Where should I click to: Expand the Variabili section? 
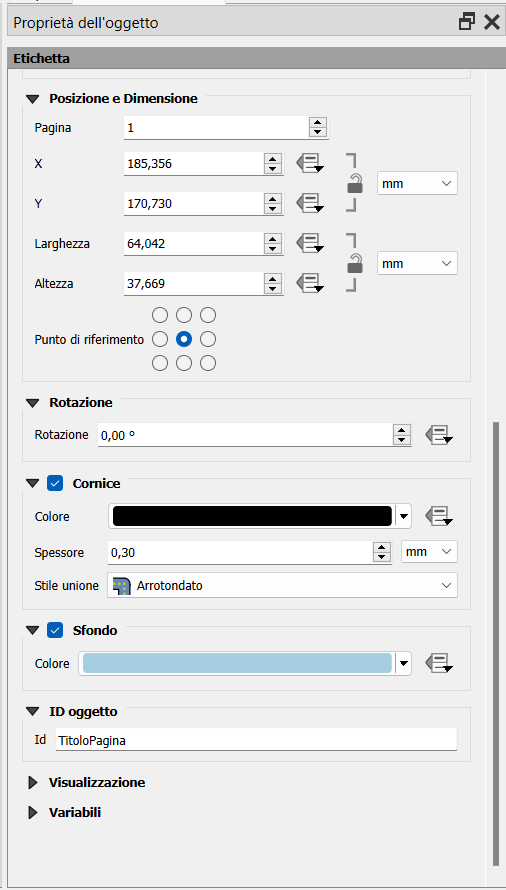32,813
